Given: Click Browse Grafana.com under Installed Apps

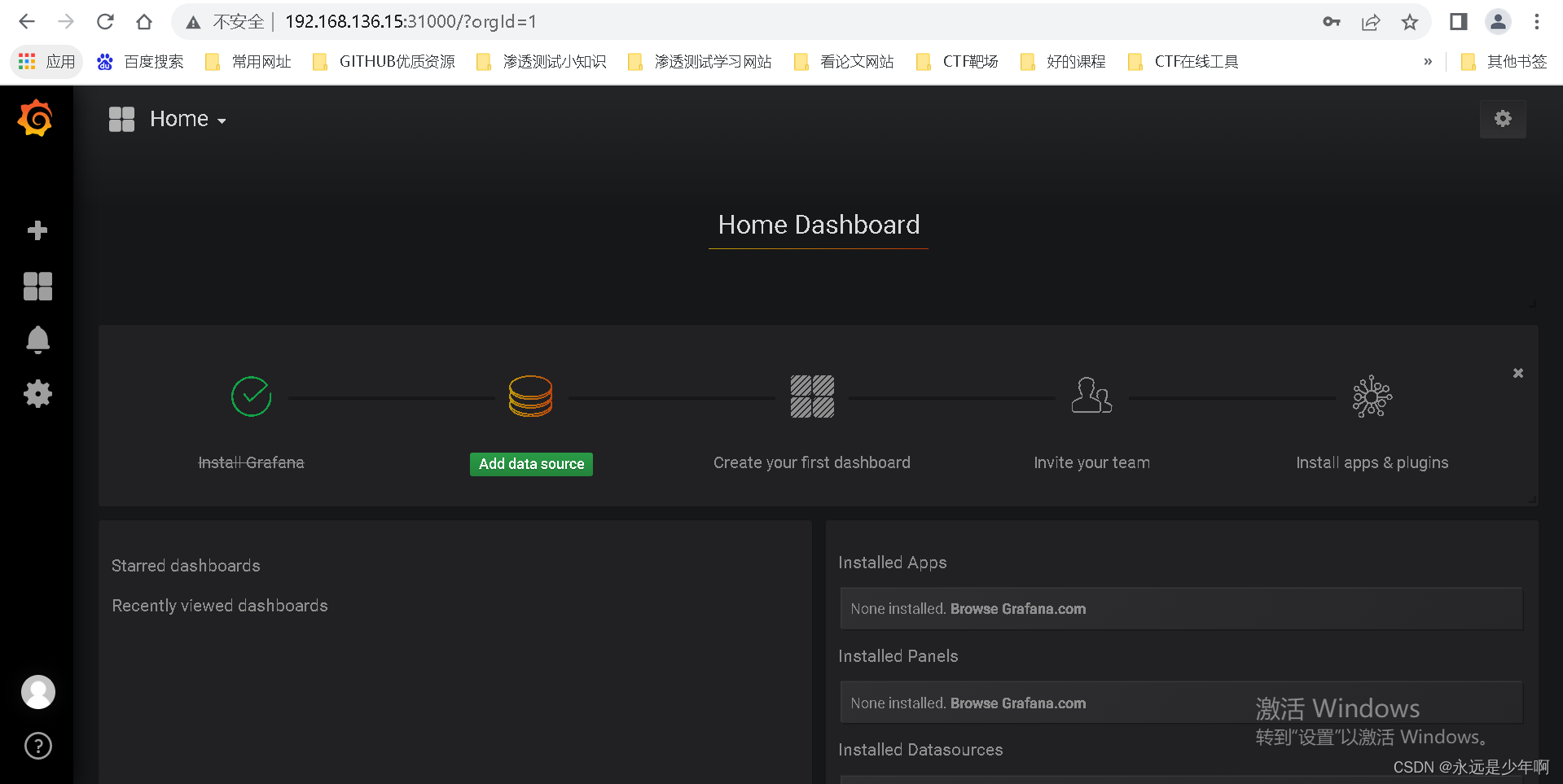Looking at the screenshot, I should point(1018,609).
